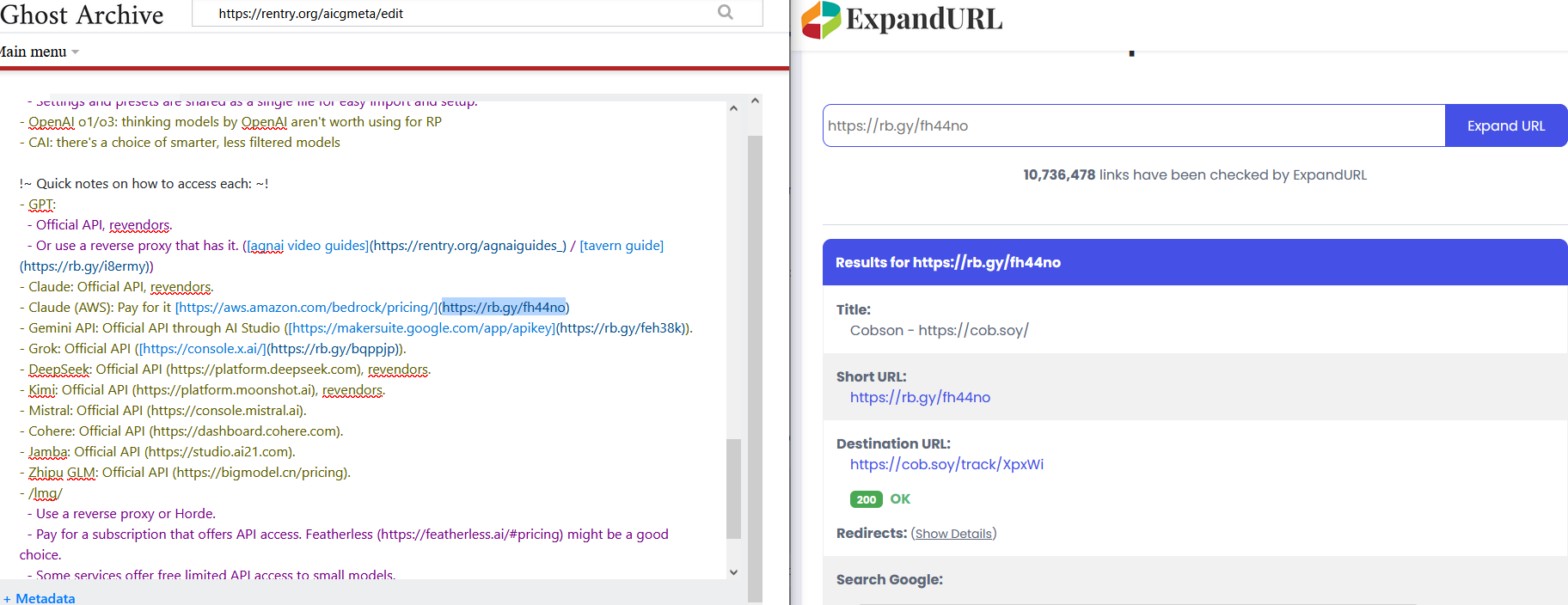Click the Results for rb.gy/fh44no header bar

[1195, 262]
